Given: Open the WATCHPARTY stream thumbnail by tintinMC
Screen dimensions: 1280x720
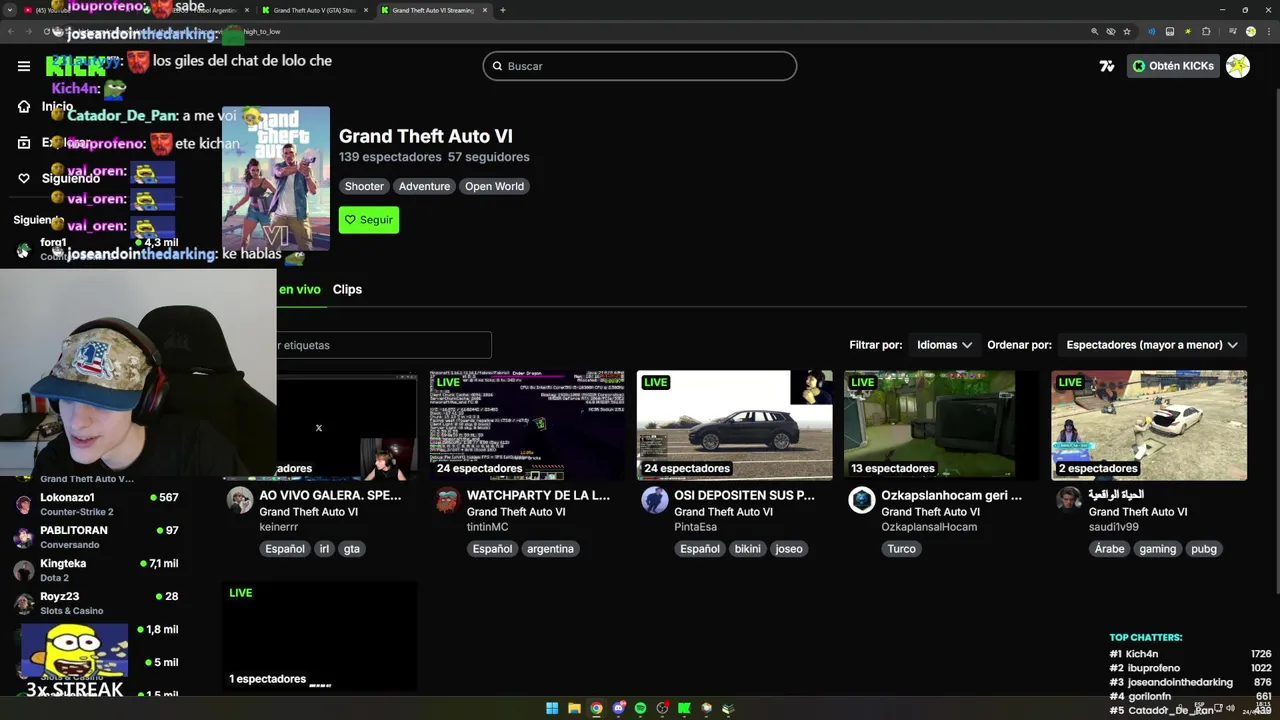Looking at the screenshot, I should pyautogui.click(x=527, y=426).
